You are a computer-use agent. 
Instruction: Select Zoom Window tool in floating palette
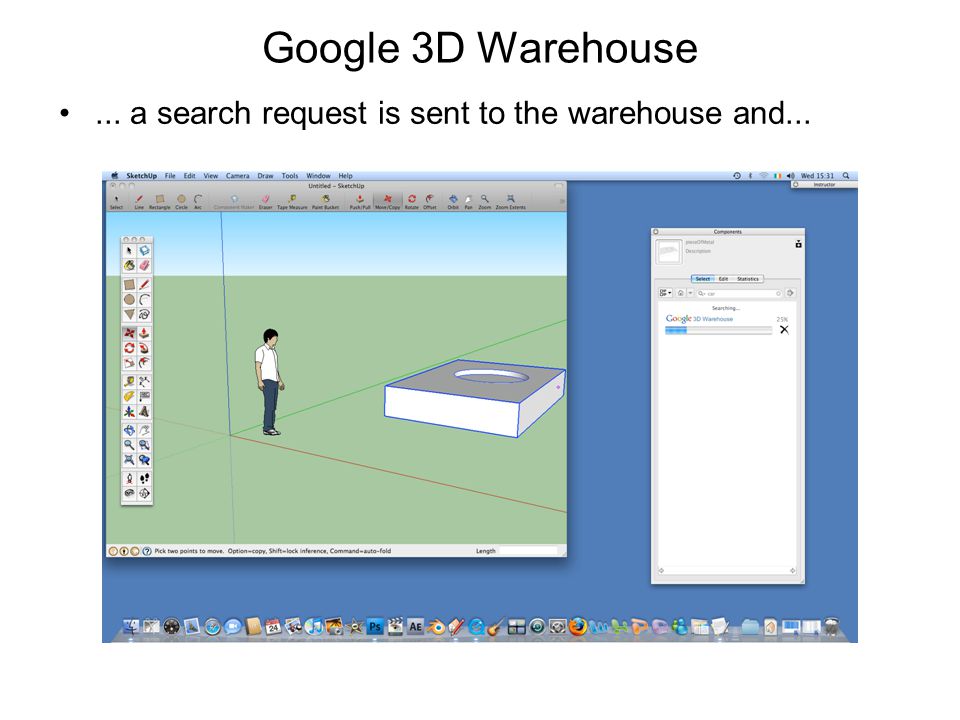[144, 445]
